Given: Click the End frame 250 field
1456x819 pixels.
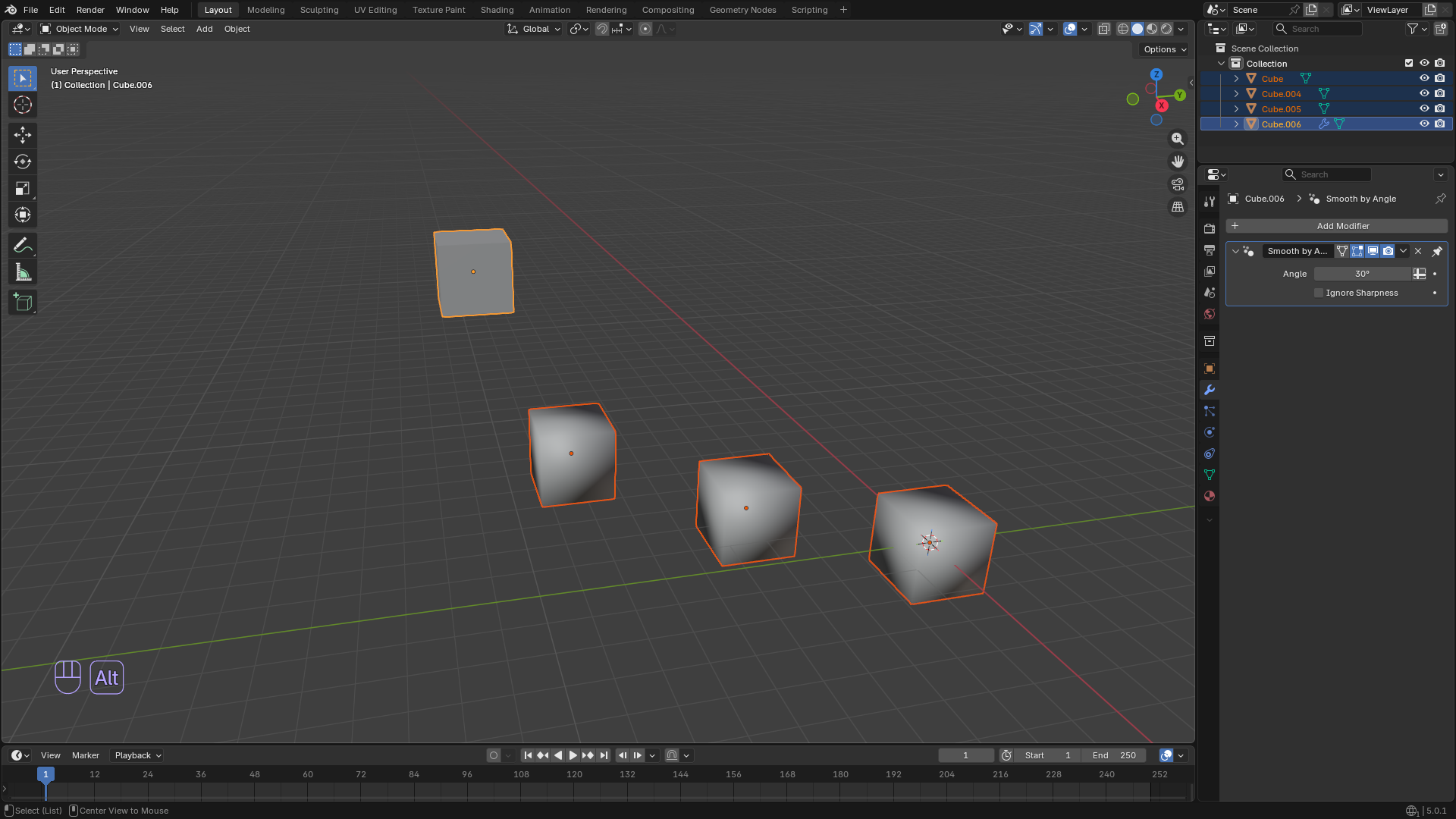Looking at the screenshot, I should [x=1114, y=755].
